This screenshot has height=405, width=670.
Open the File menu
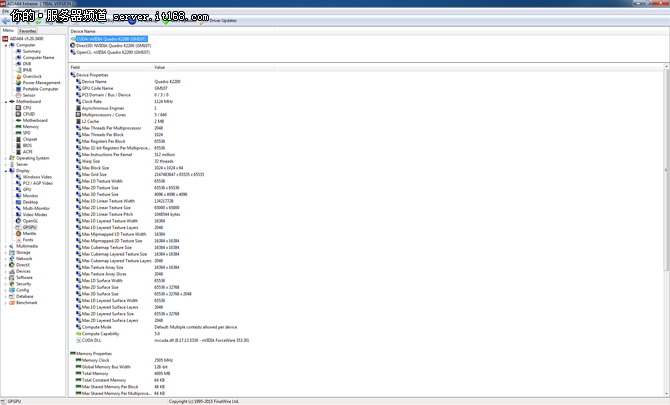click(5, 12)
